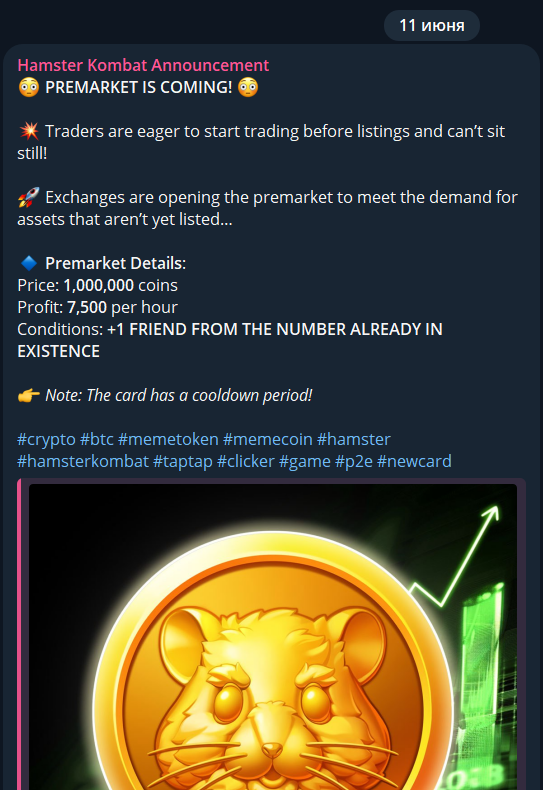Select the #memecoin hashtag
Viewport: 543px width, 790px height.
coord(267,439)
